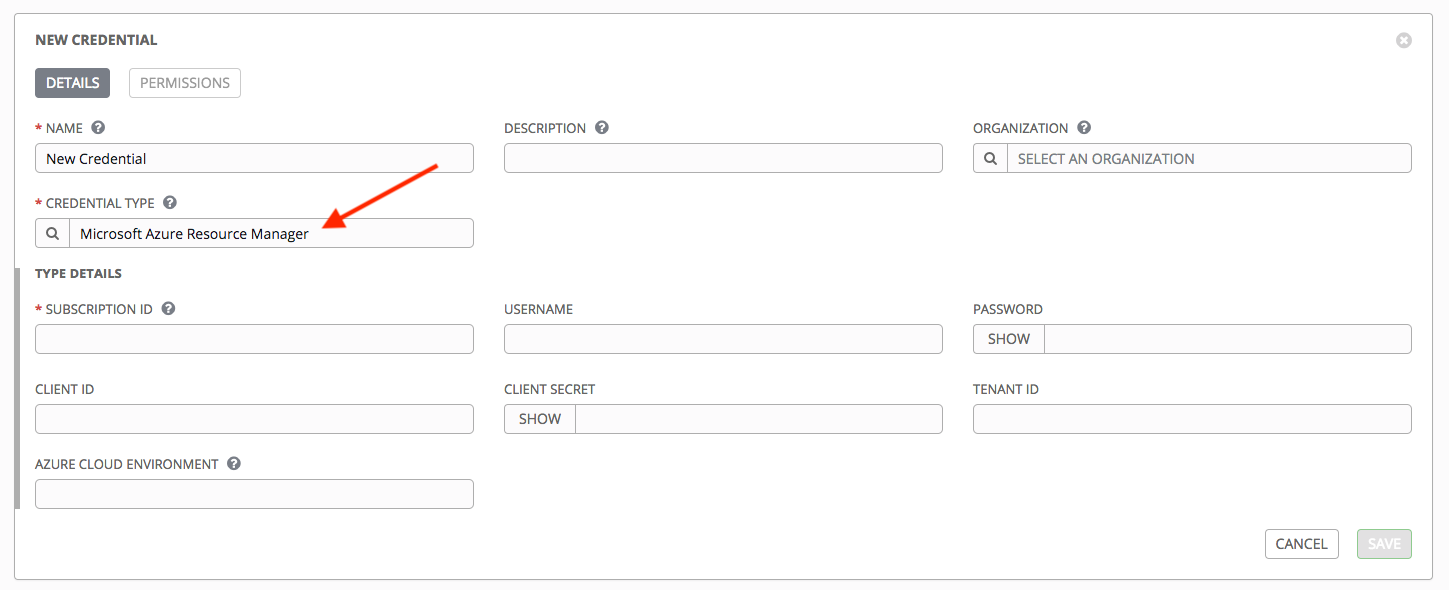Open help tooltip for Credential Type

click(x=170, y=202)
